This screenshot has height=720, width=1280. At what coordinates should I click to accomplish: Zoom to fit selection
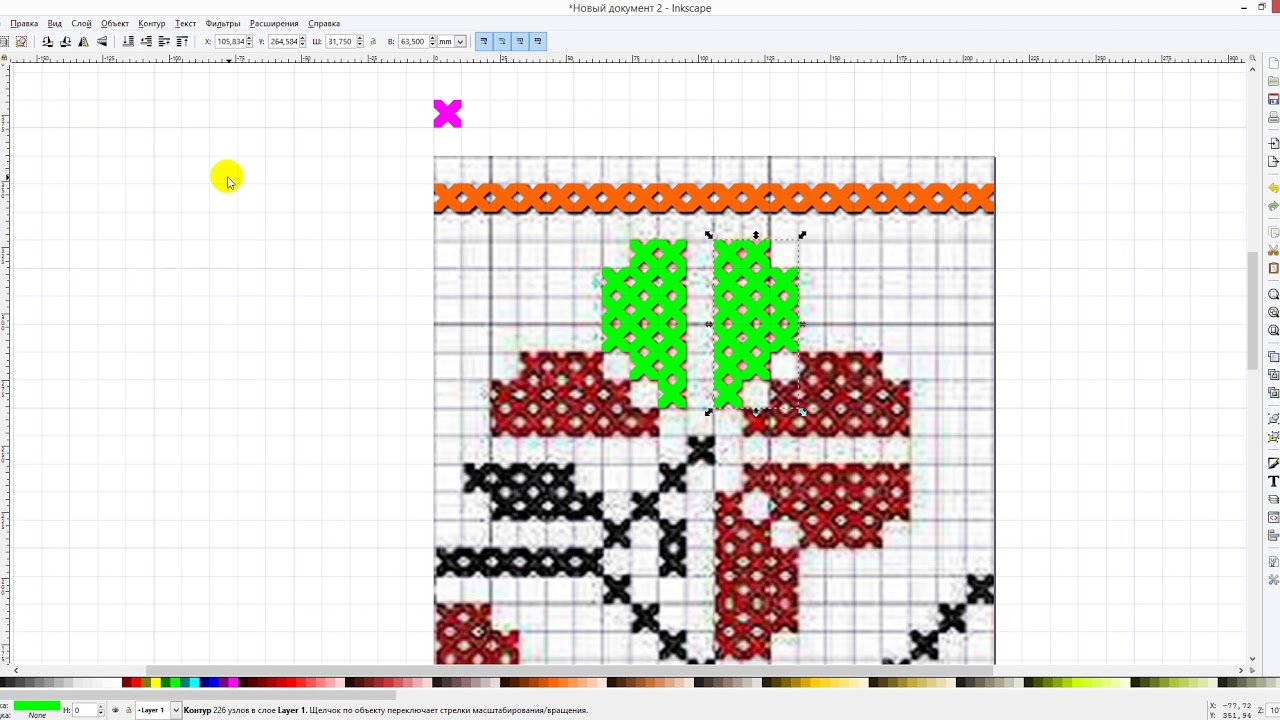tap(1273, 294)
